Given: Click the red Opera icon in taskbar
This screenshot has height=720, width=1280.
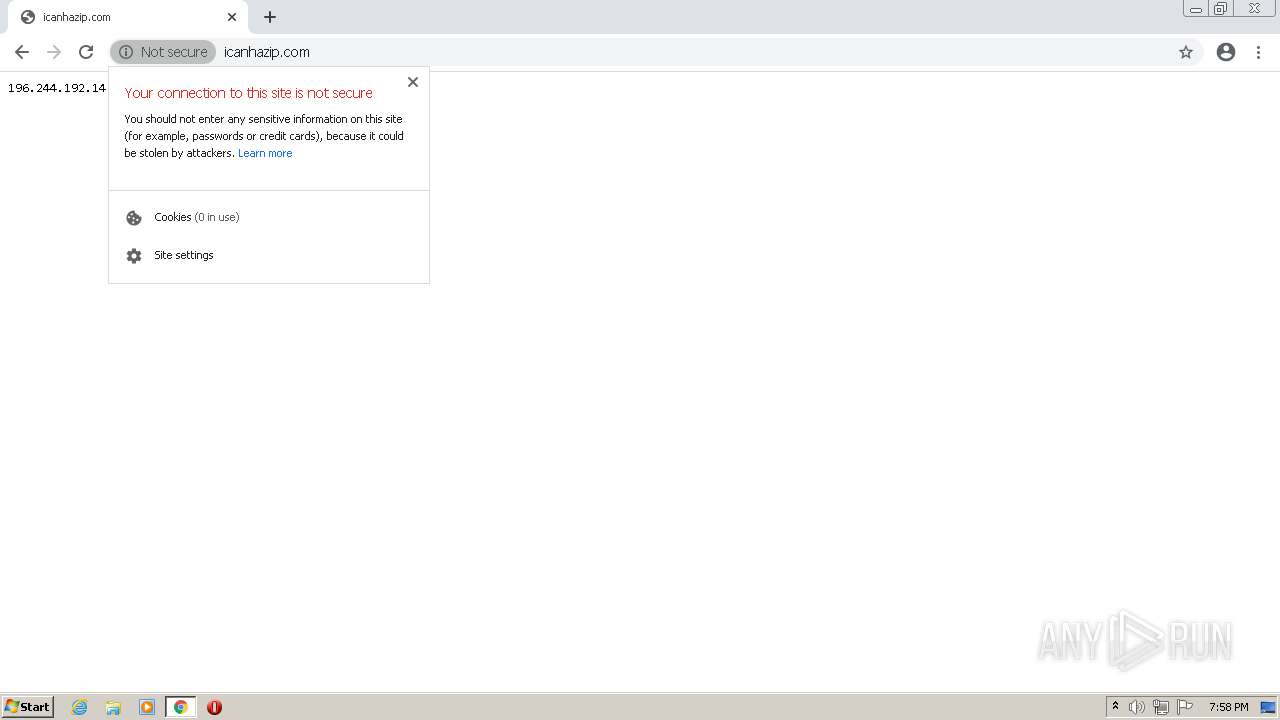Looking at the screenshot, I should pos(214,707).
